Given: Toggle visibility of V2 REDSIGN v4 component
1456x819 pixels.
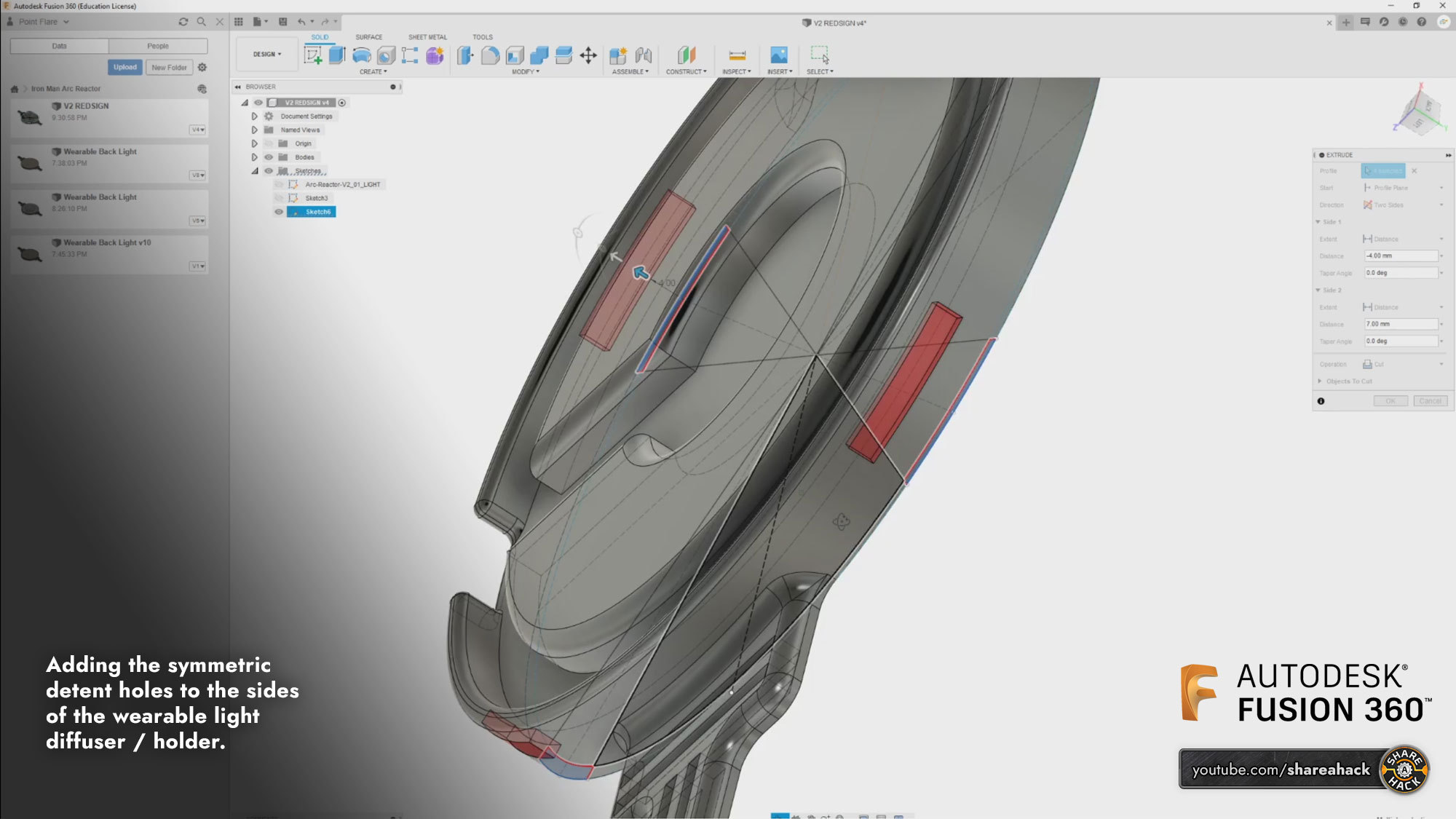Looking at the screenshot, I should (x=258, y=103).
